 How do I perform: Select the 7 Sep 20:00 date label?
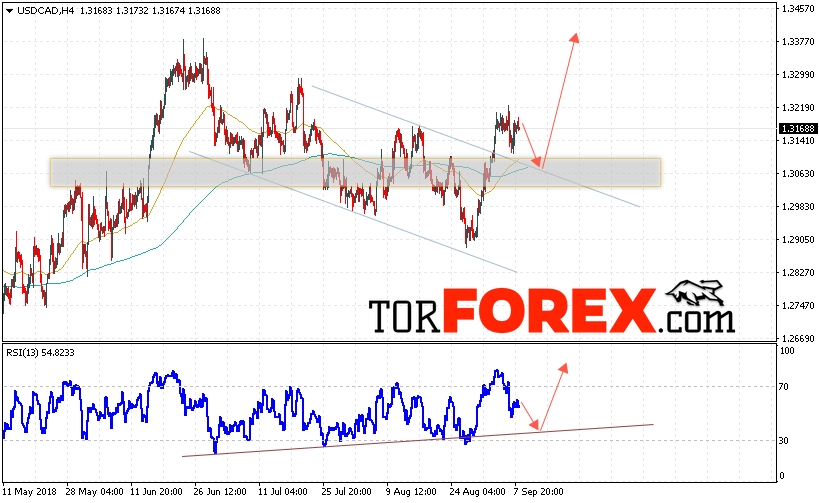539,492
